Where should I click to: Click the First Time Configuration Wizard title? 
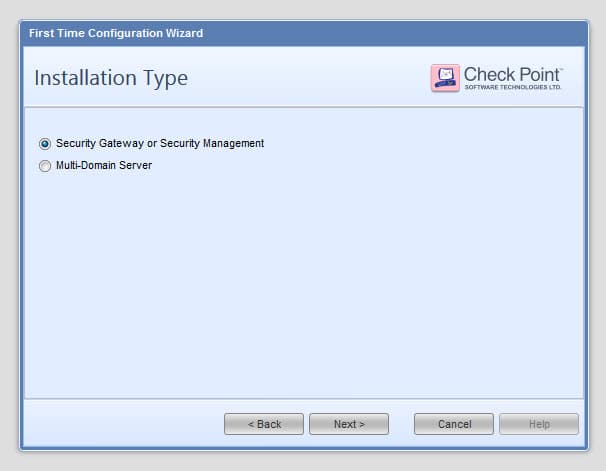pos(116,33)
